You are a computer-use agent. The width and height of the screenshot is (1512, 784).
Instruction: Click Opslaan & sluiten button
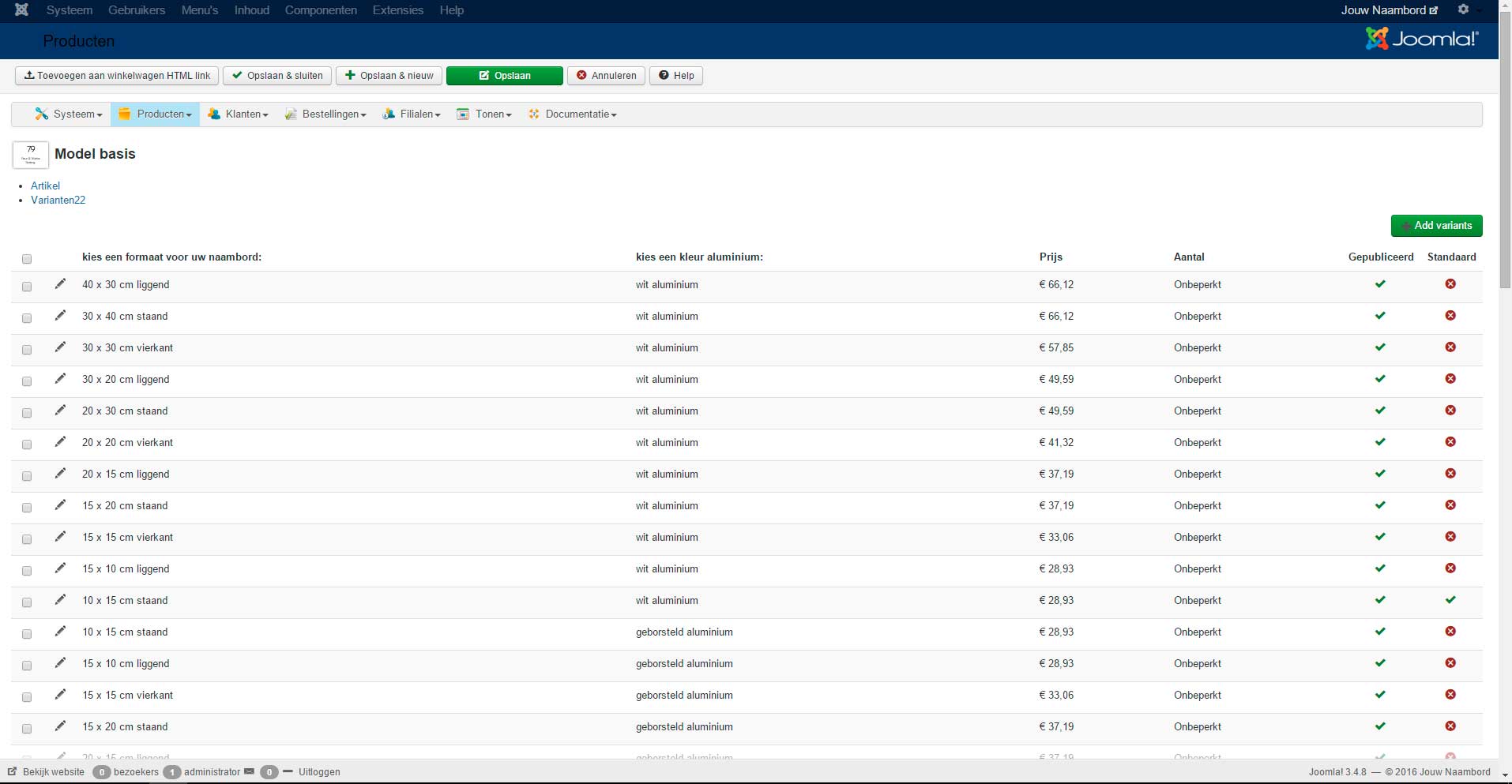pyautogui.click(x=277, y=76)
